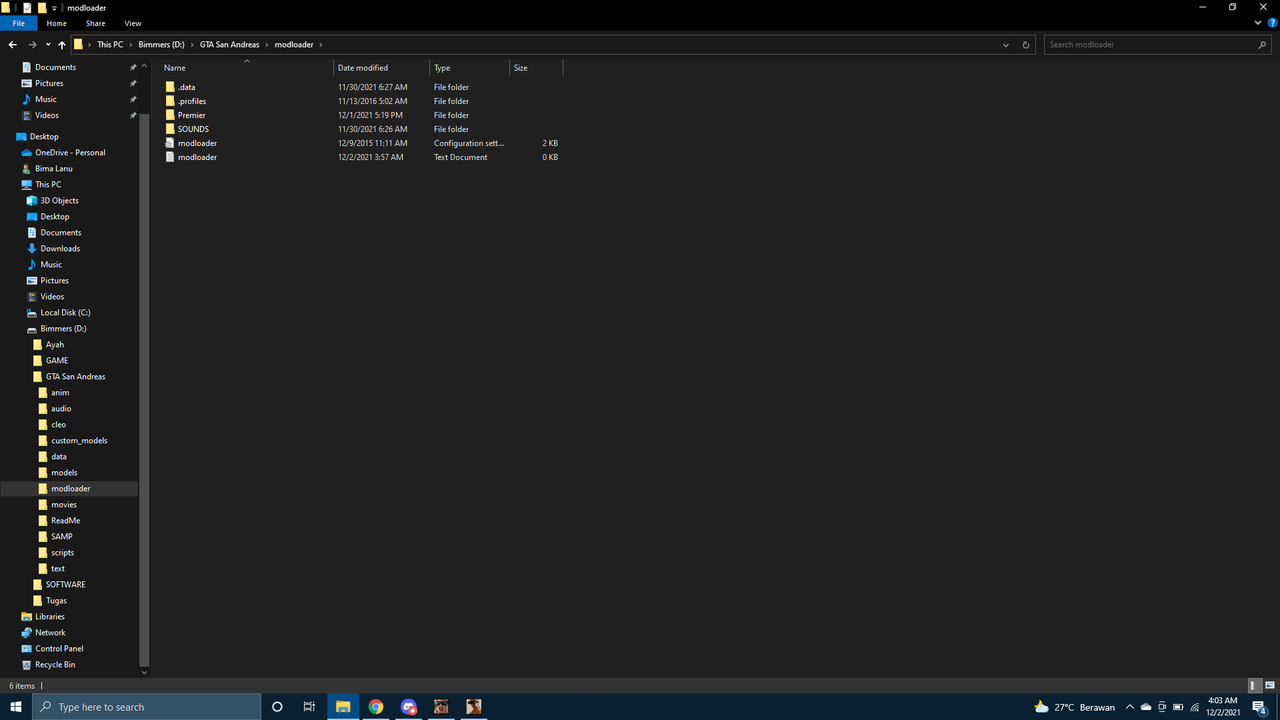Select GTA San Andreas in the tree
Screen dimensions: 1280x720
(x=75, y=376)
